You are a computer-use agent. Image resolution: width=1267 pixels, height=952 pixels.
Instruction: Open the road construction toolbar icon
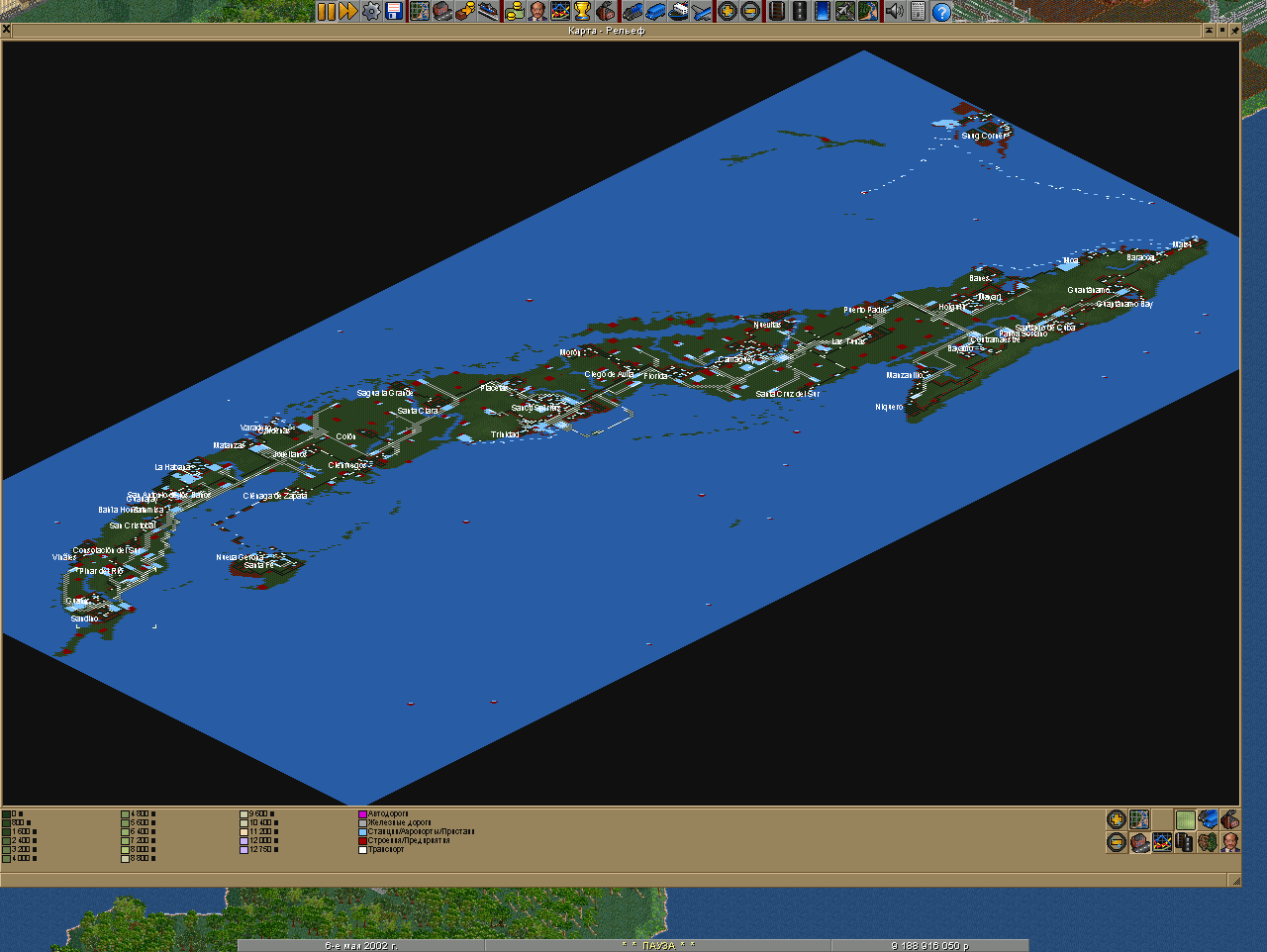click(800, 11)
